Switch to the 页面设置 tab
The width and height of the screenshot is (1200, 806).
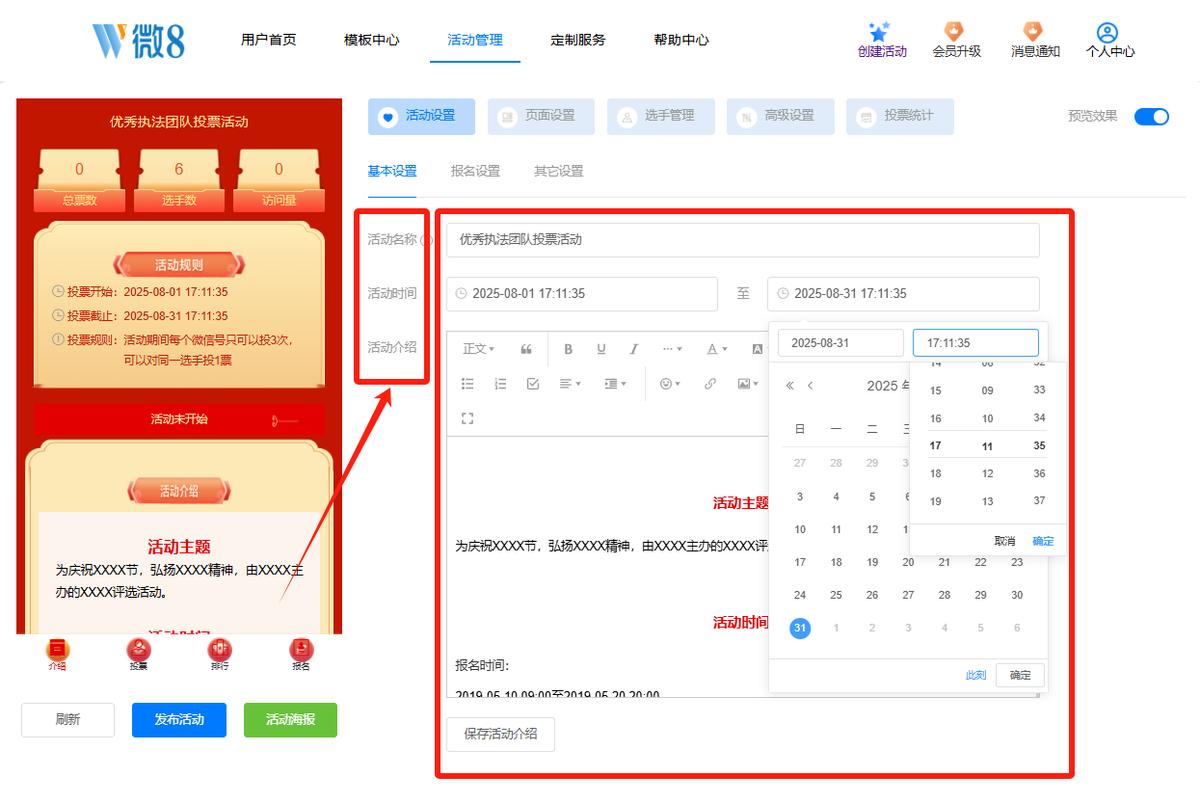tap(541, 116)
